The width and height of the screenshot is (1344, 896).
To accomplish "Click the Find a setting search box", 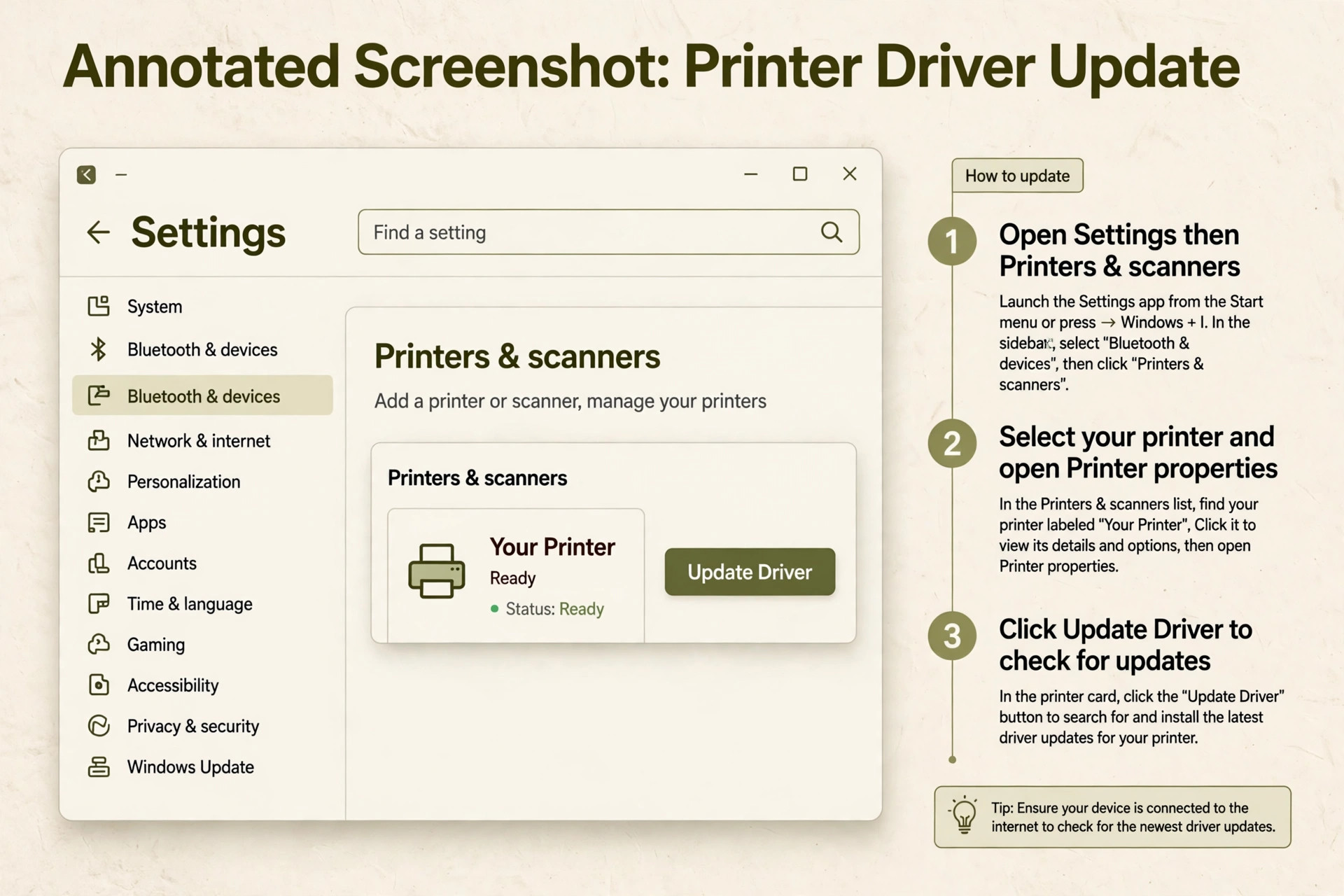I will 608,232.
